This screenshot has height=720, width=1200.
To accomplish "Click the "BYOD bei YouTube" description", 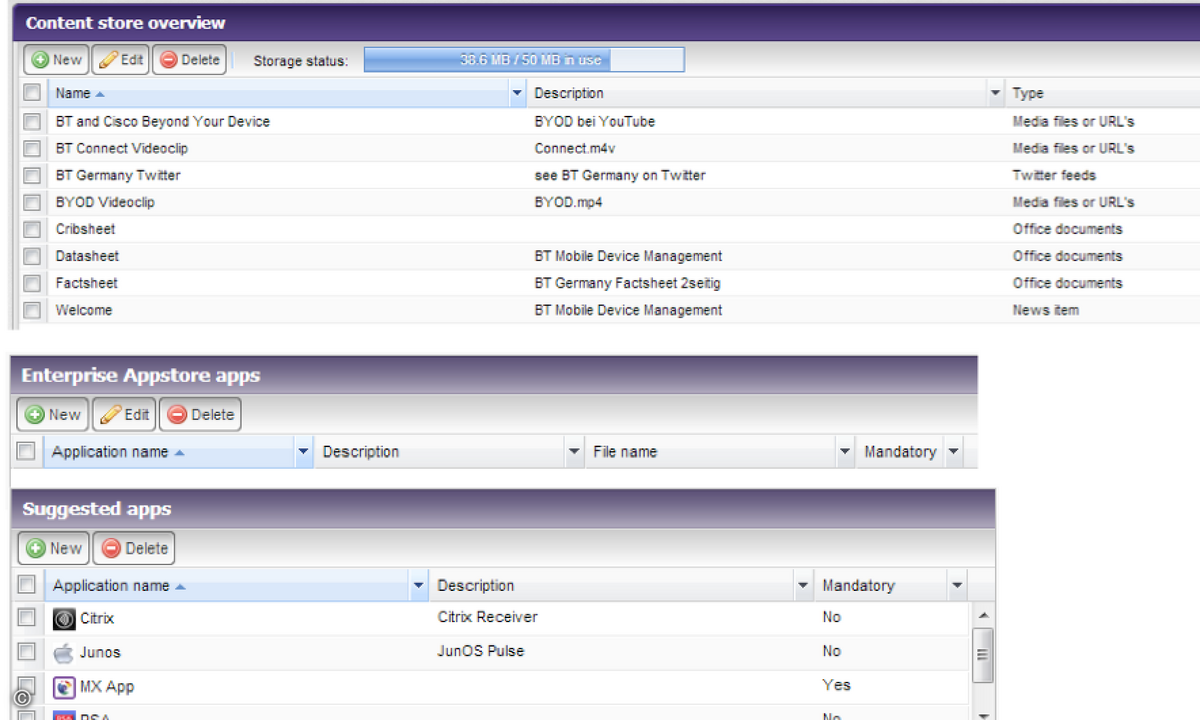I will (x=595, y=121).
